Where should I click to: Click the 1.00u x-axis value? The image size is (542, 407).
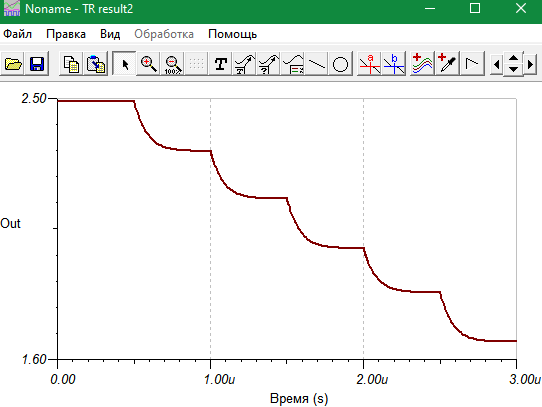pos(219,379)
